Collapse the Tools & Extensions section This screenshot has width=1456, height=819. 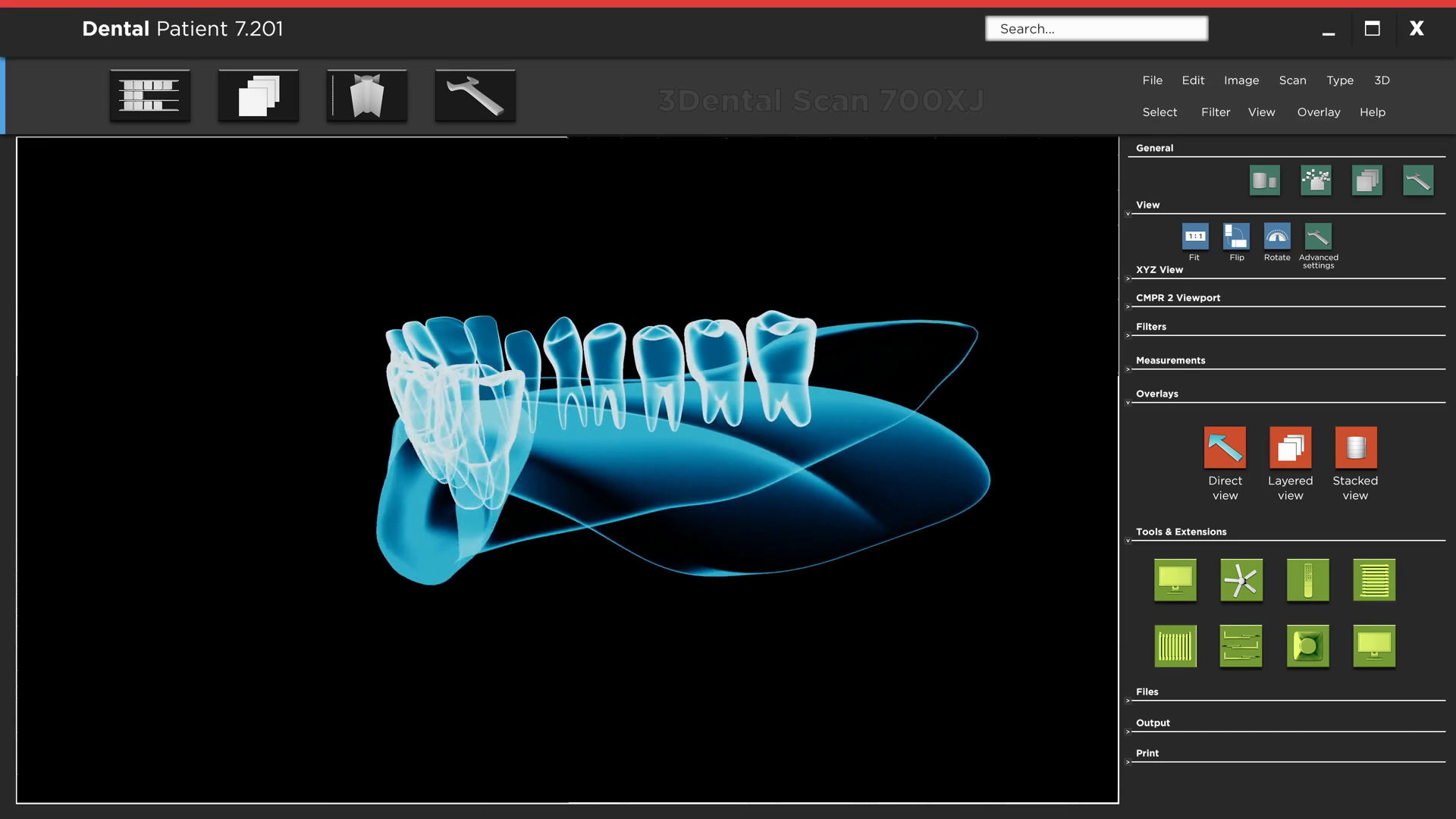[x=1128, y=541]
